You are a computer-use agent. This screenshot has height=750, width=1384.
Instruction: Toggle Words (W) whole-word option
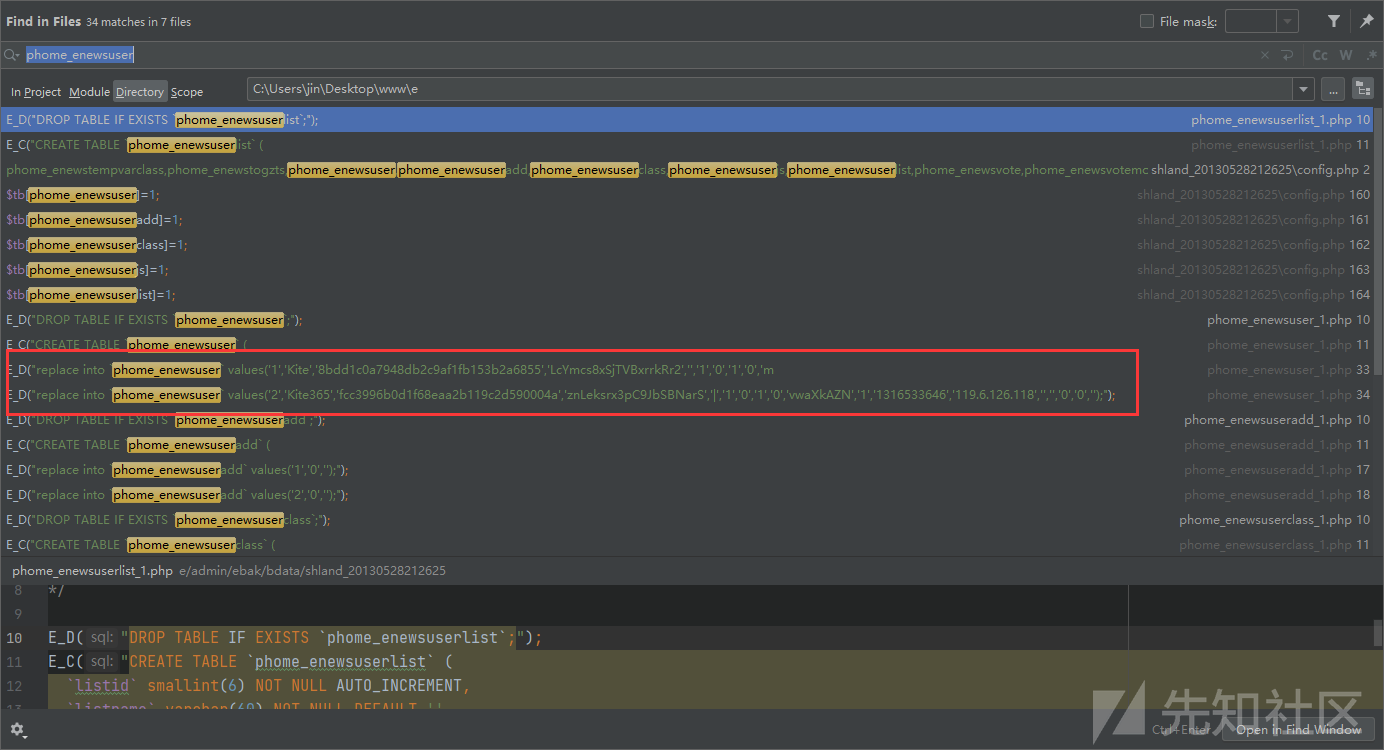tap(1346, 55)
